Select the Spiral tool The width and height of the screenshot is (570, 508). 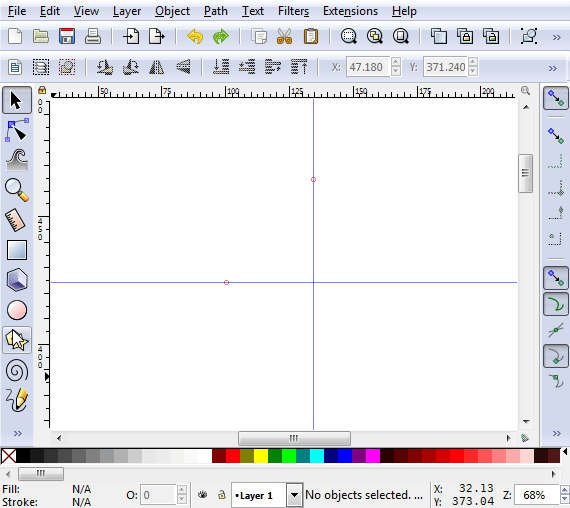point(17,371)
